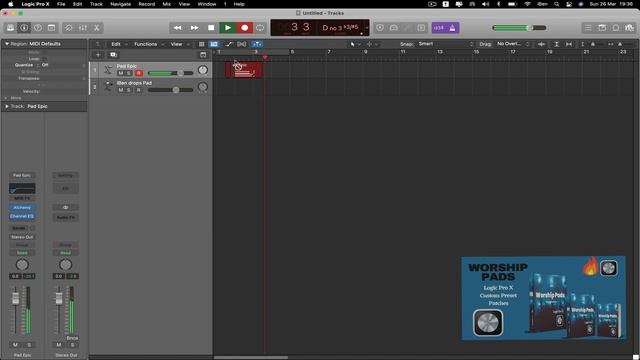This screenshot has width=640, height=360.
Task: Toggle the Metronome click button
Action: point(453,28)
